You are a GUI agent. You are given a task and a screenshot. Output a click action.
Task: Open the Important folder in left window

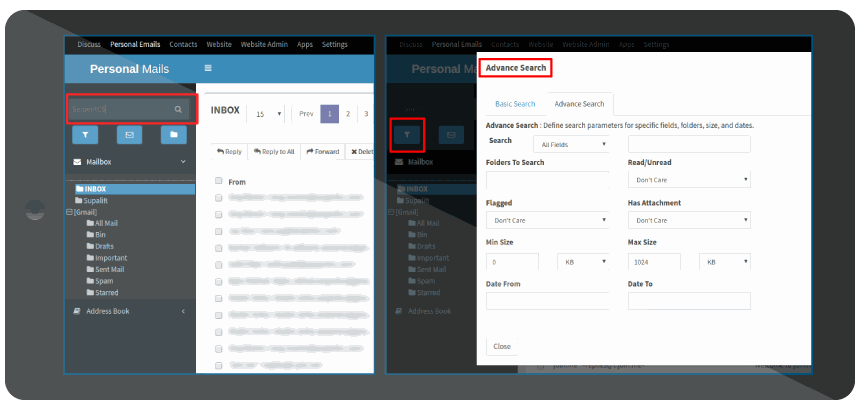106,258
